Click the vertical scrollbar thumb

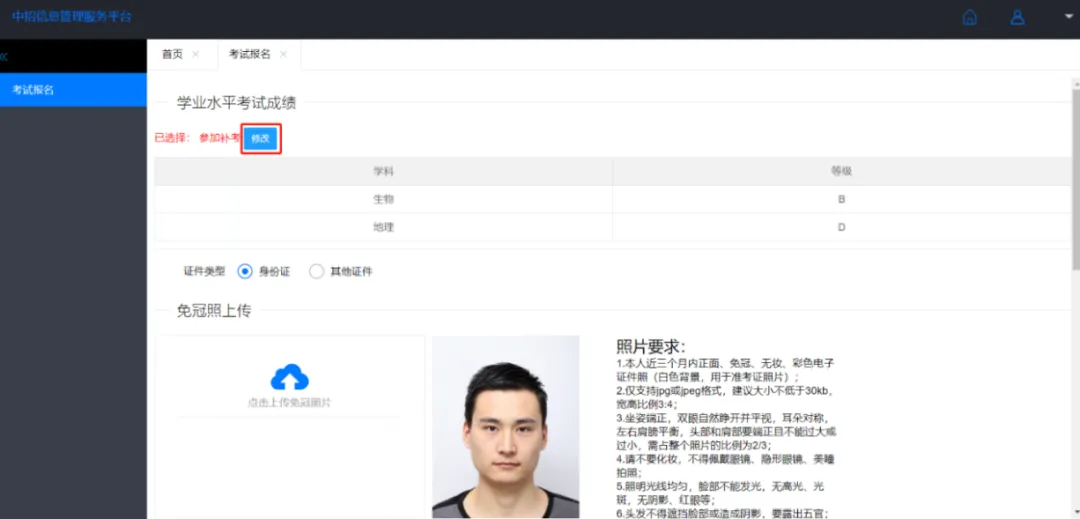pos(1076,179)
